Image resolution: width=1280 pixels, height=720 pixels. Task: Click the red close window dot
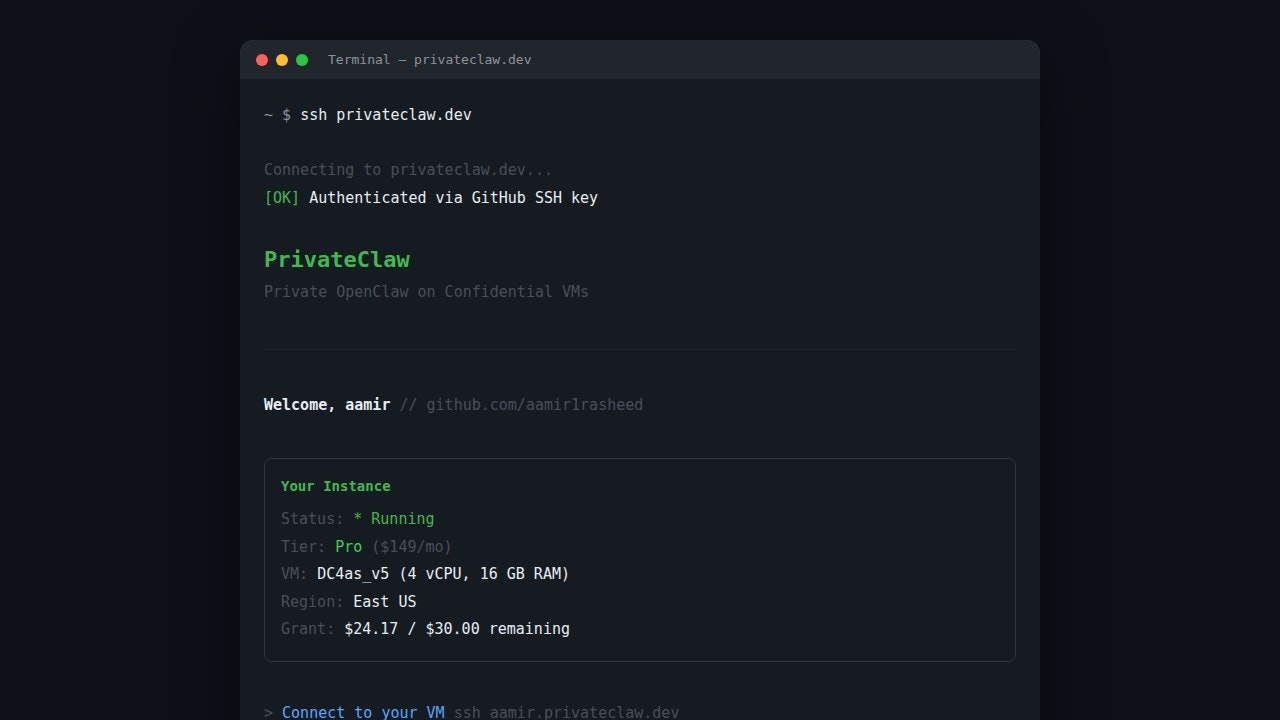(262, 60)
